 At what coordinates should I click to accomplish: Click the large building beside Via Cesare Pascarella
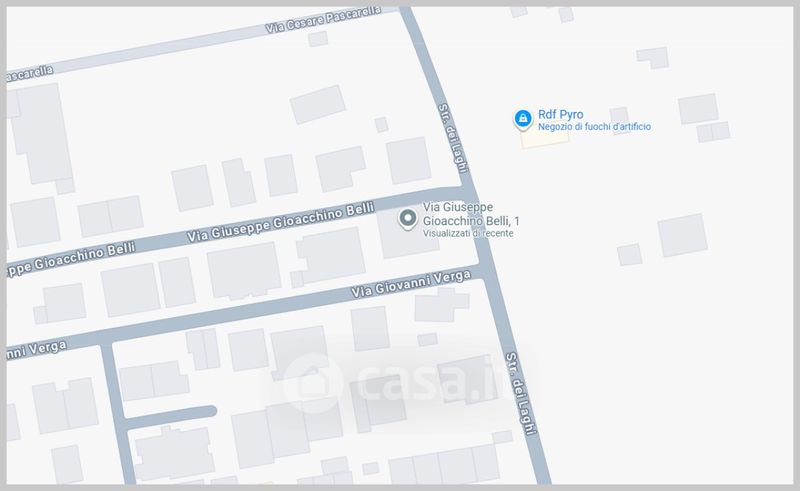pyautogui.click(x=39, y=135)
